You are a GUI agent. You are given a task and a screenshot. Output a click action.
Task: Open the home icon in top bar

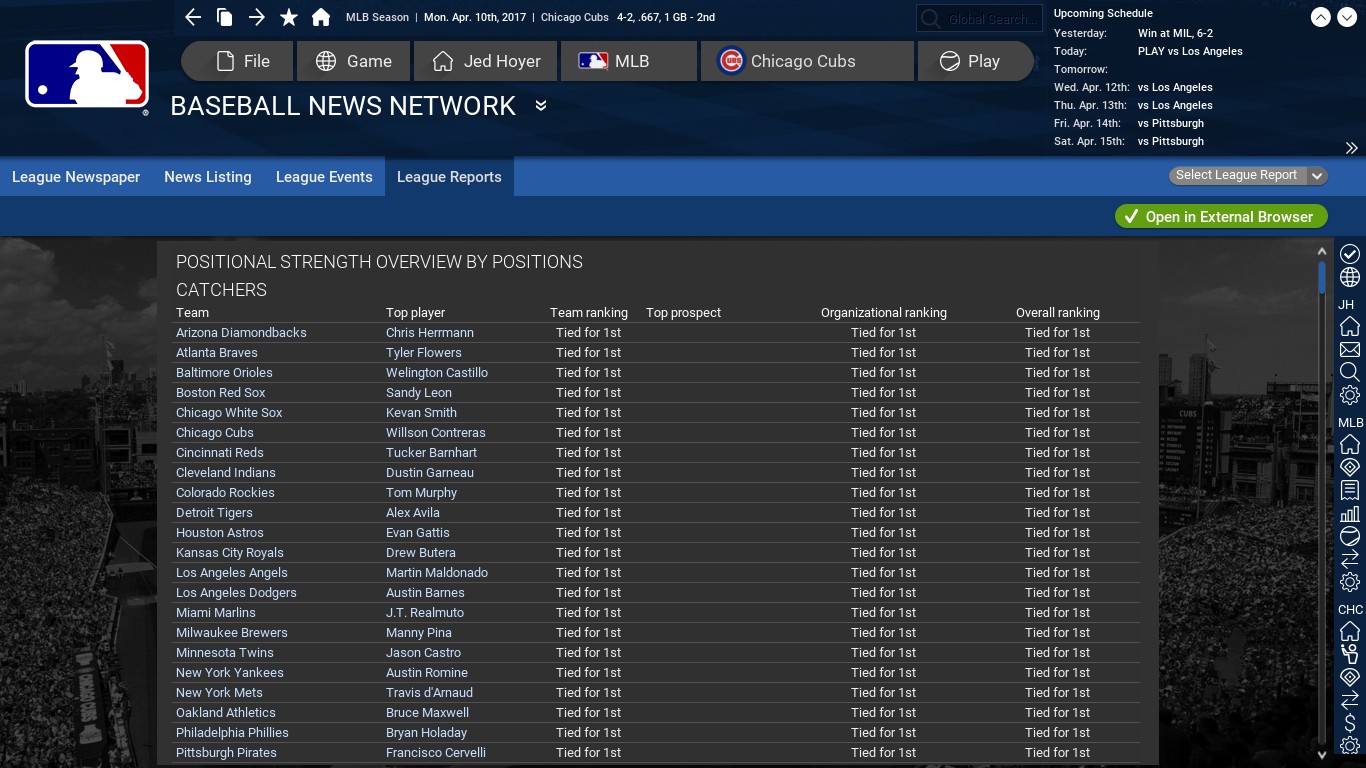321,17
